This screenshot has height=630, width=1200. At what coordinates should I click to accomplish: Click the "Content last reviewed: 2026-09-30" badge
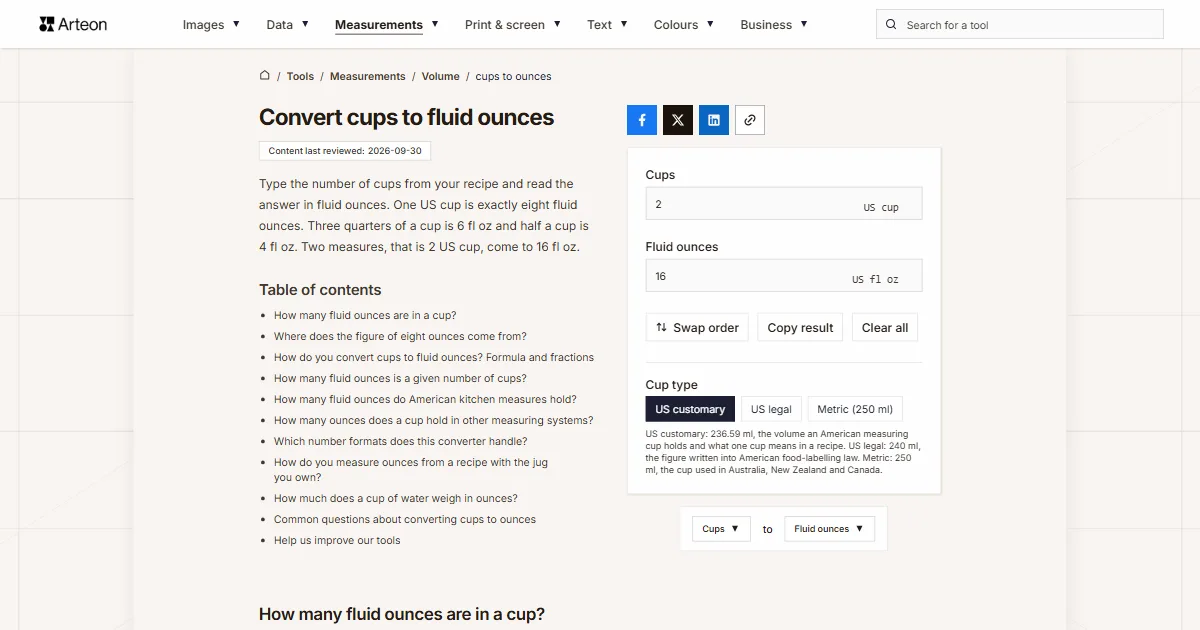[x=345, y=151]
